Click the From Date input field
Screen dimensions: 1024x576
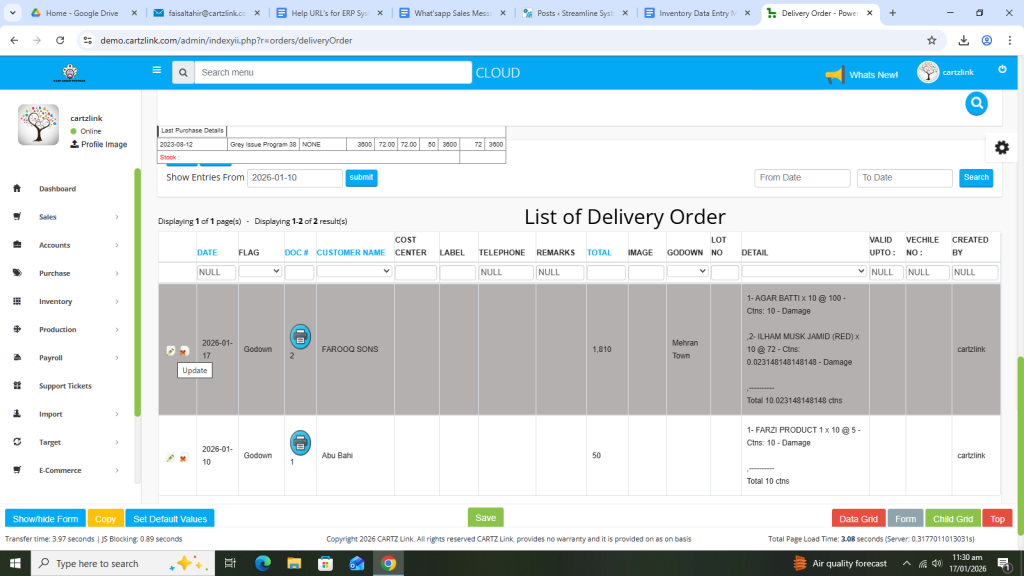802,178
